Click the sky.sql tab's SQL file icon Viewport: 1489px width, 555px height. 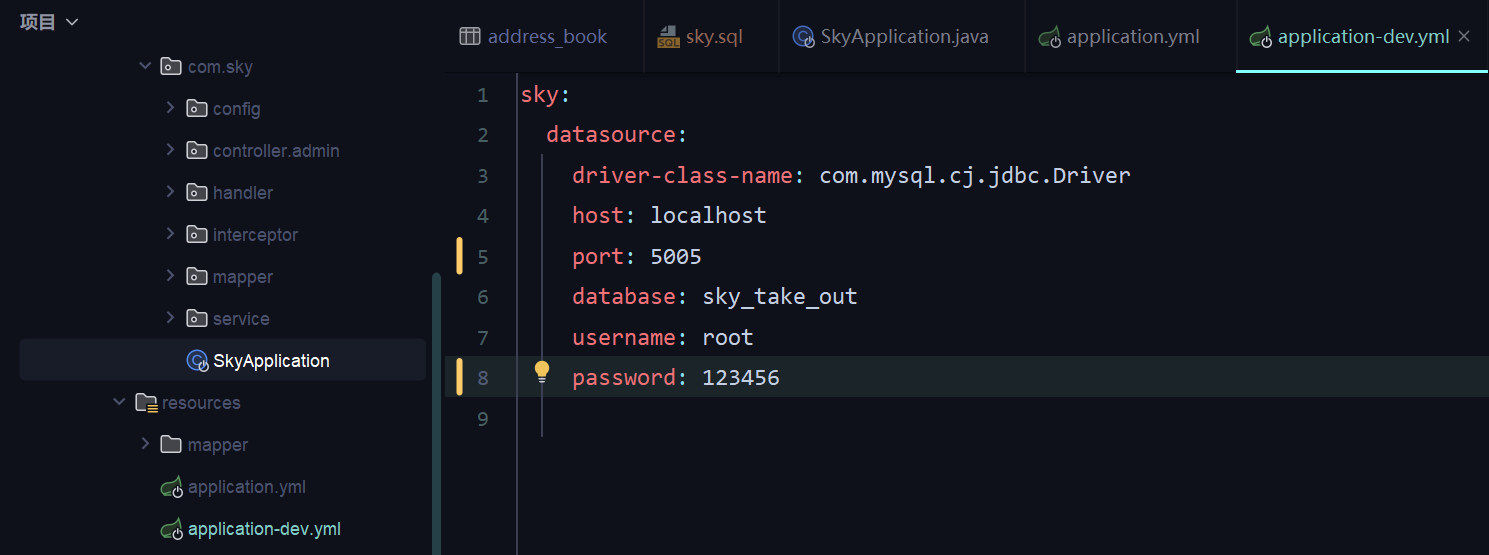(668, 38)
